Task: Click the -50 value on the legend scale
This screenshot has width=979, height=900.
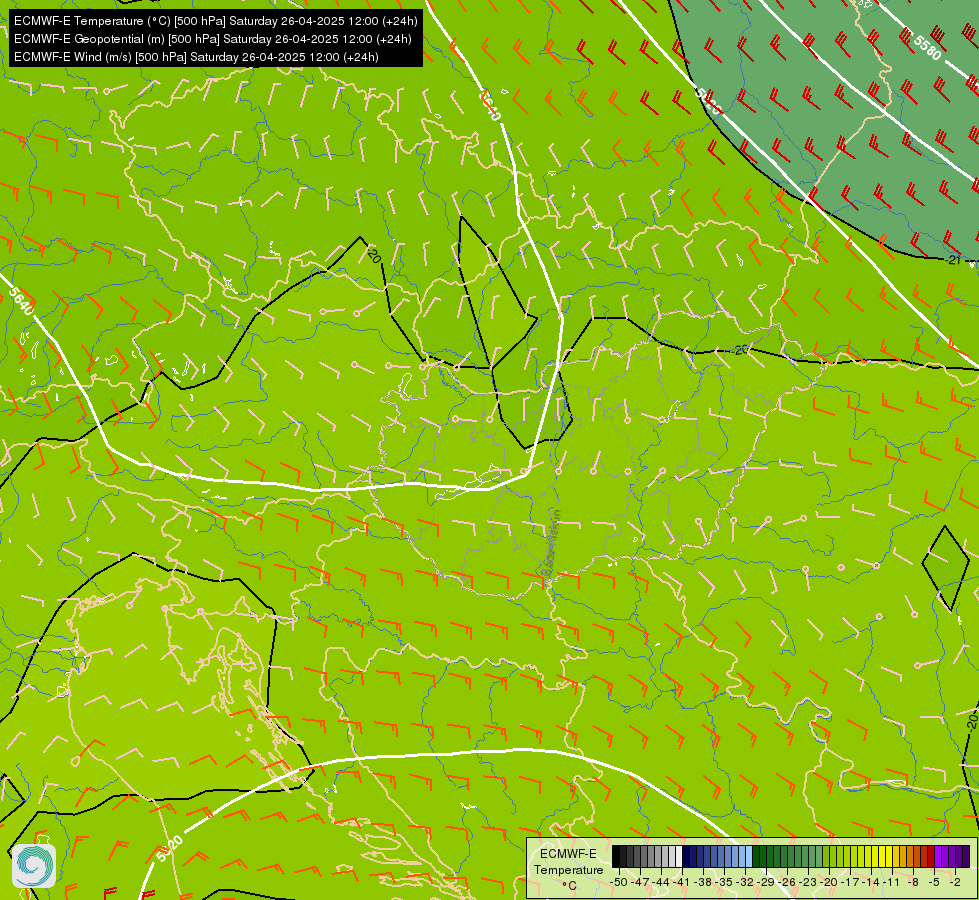Action: (619, 883)
